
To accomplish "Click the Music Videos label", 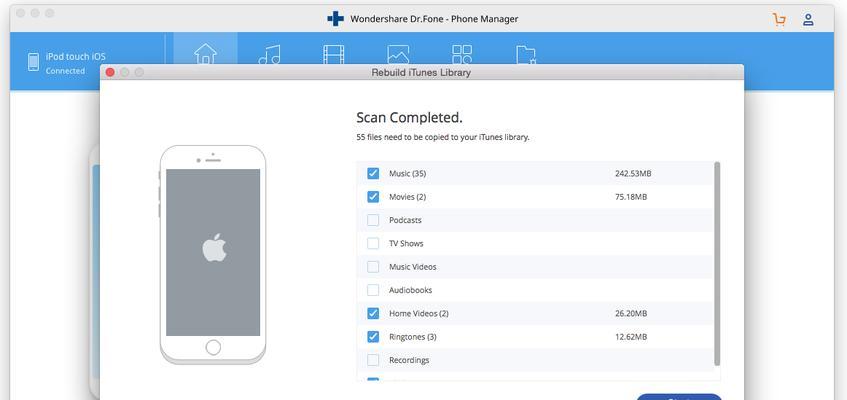I will click(413, 266).
